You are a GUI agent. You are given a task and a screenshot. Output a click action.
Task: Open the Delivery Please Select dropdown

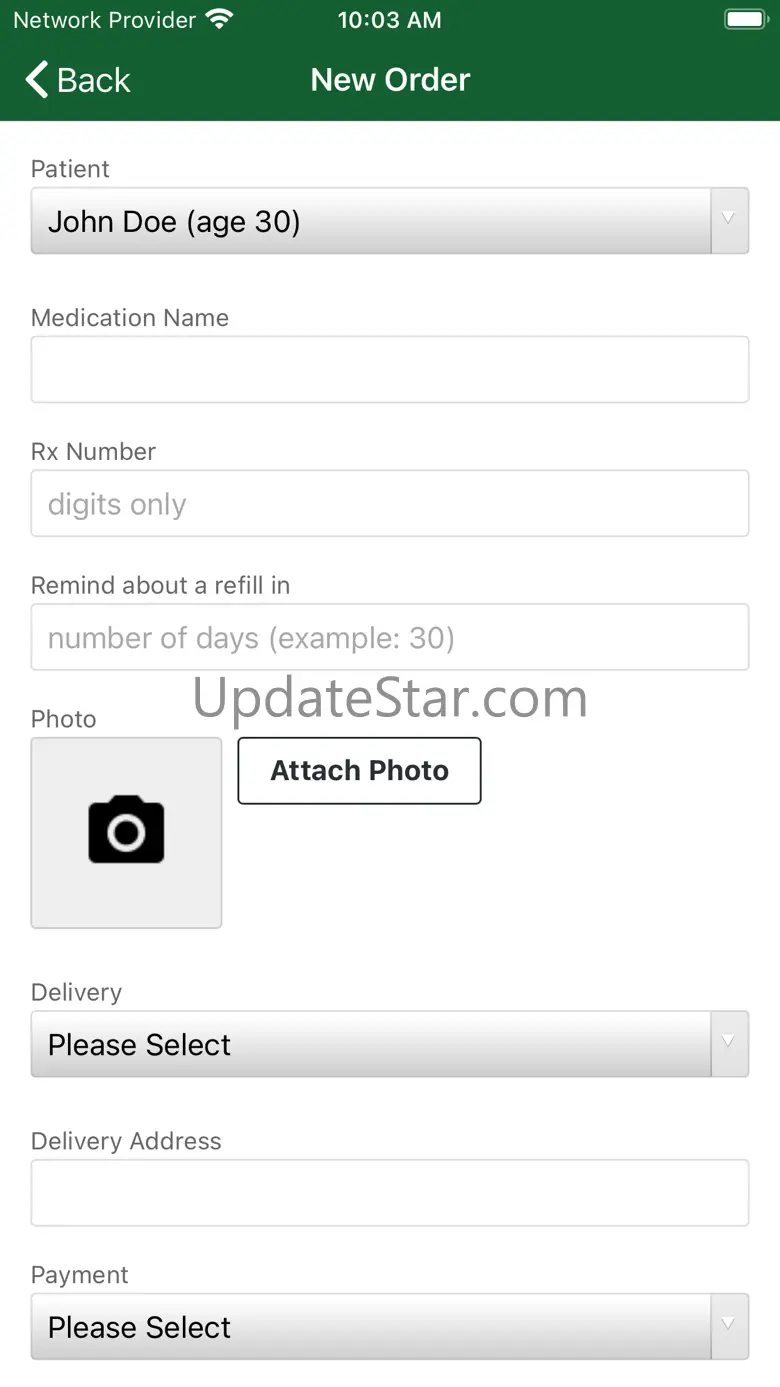(390, 1044)
